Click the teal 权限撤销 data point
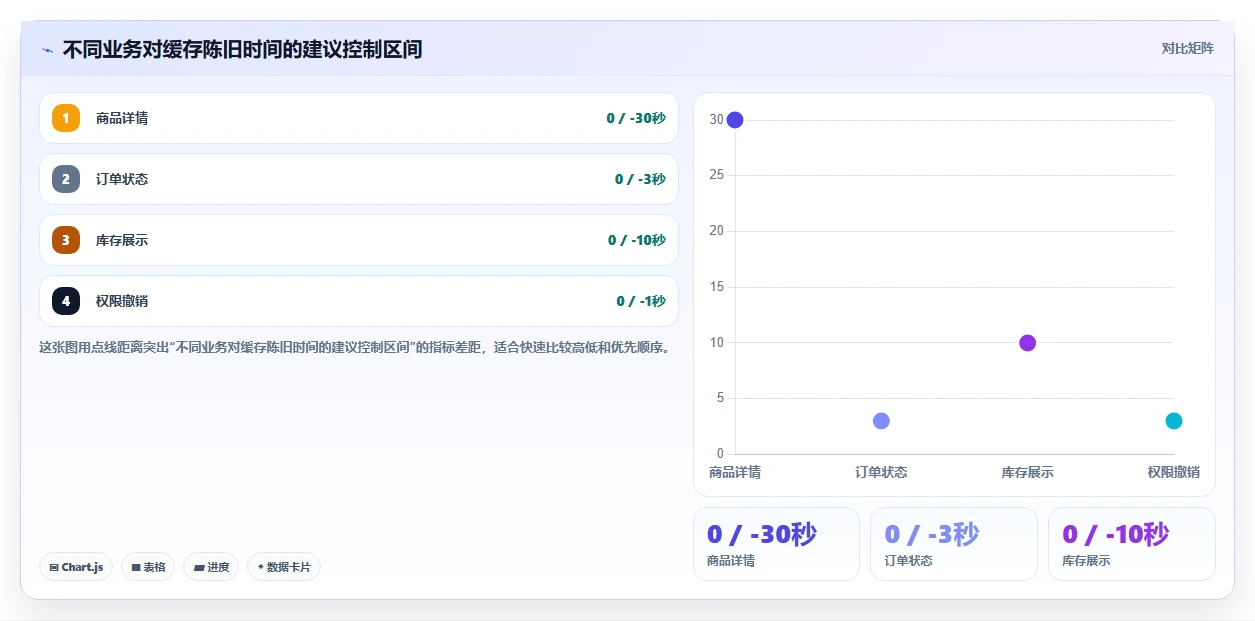 [x=1174, y=421]
